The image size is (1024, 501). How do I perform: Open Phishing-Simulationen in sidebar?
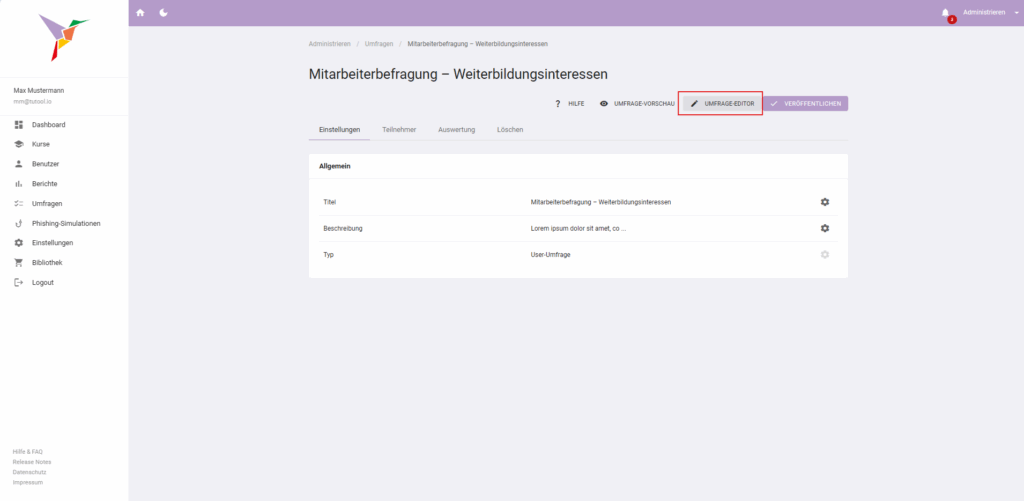pos(66,223)
